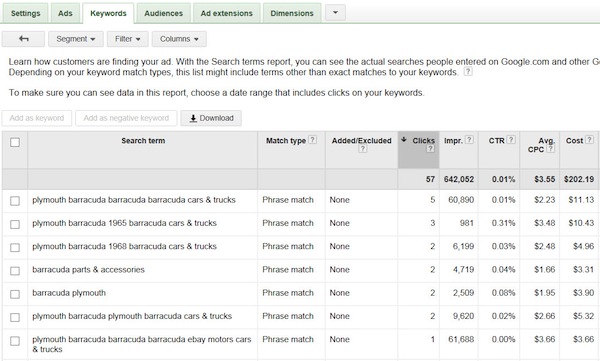The height and width of the screenshot is (361, 600).
Task: Click the total Avg. CPC value $3.55
Action: pyautogui.click(x=545, y=179)
